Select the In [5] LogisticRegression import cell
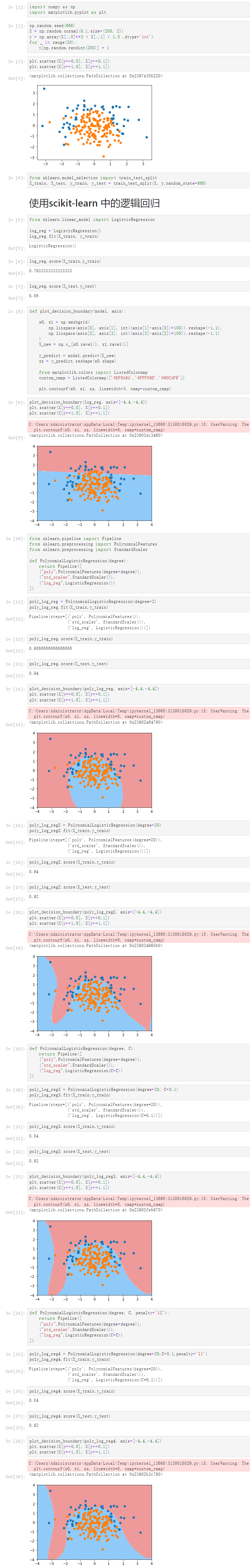Image resolution: width=250 pixels, height=1568 pixels. pyautogui.click(x=139, y=228)
